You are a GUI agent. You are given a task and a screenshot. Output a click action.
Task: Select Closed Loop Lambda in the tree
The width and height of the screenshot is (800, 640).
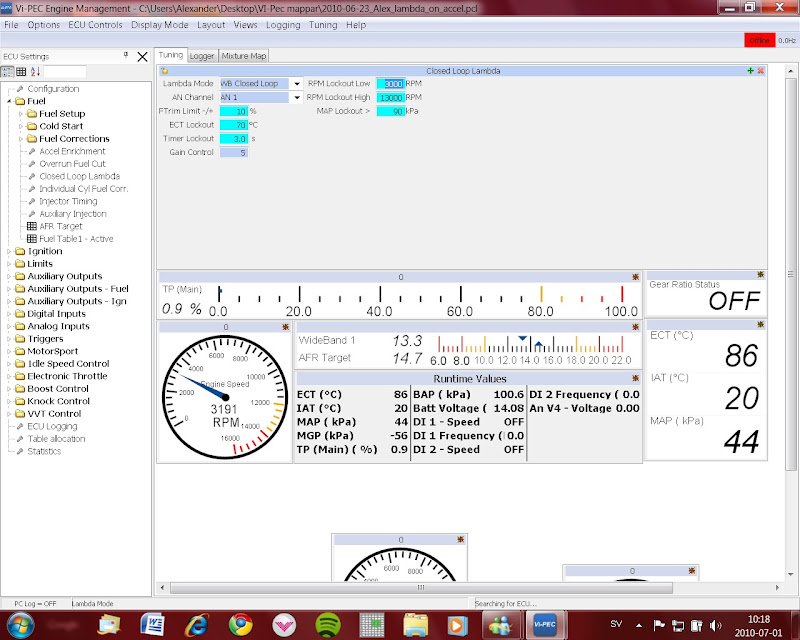[80, 176]
